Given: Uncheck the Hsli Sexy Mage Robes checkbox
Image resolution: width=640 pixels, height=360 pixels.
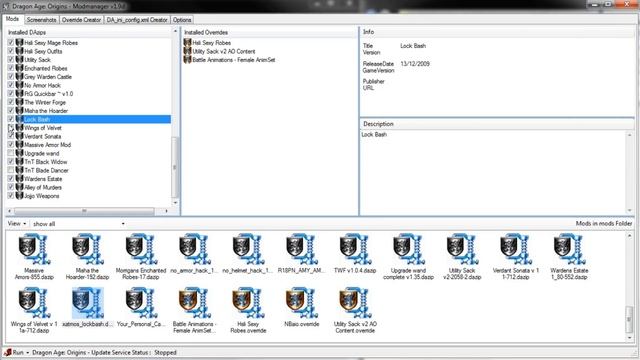Looking at the screenshot, I should (x=11, y=42).
